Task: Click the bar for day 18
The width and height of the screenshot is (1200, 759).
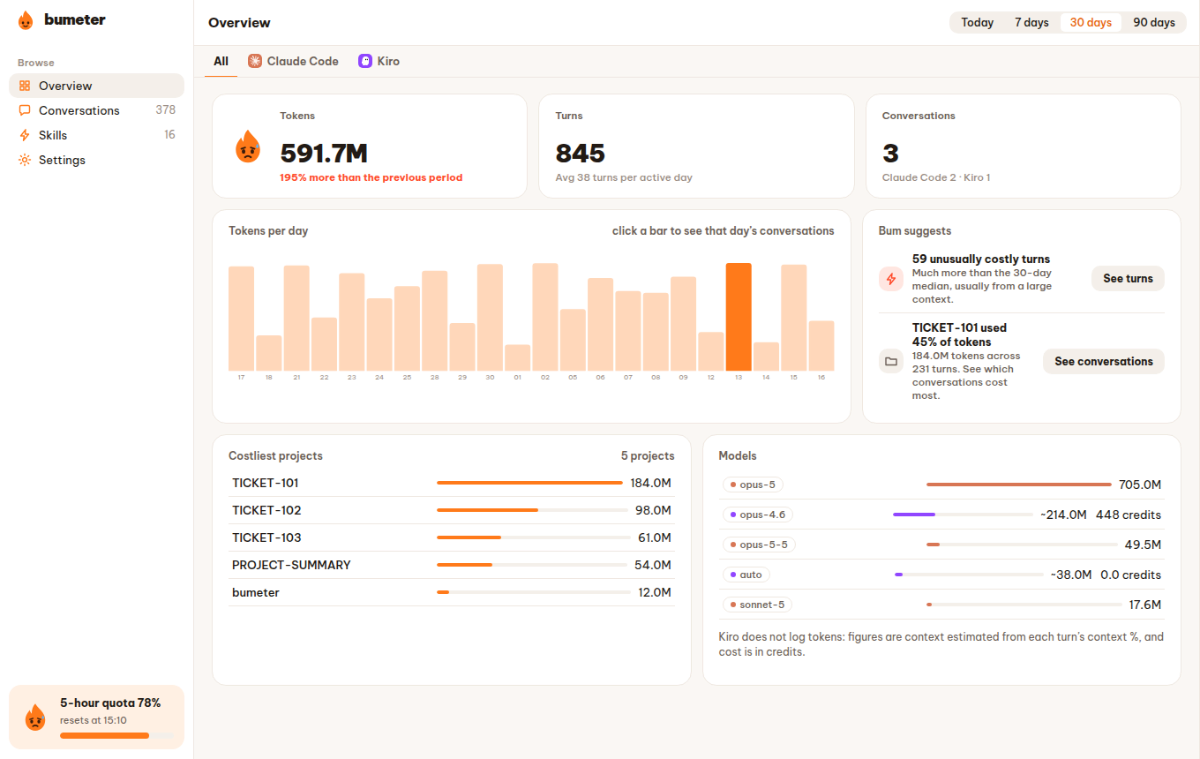Action: 269,353
